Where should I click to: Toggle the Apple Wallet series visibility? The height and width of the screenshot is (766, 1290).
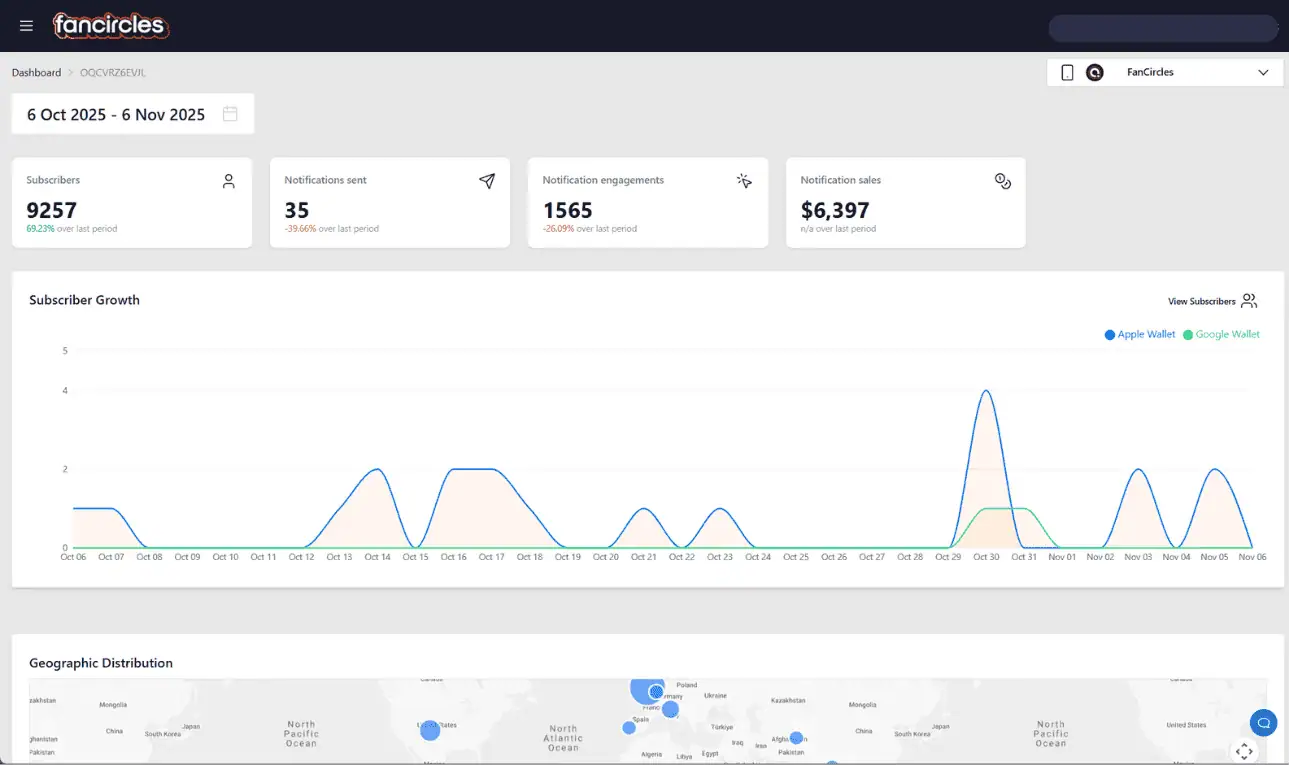coord(1139,334)
